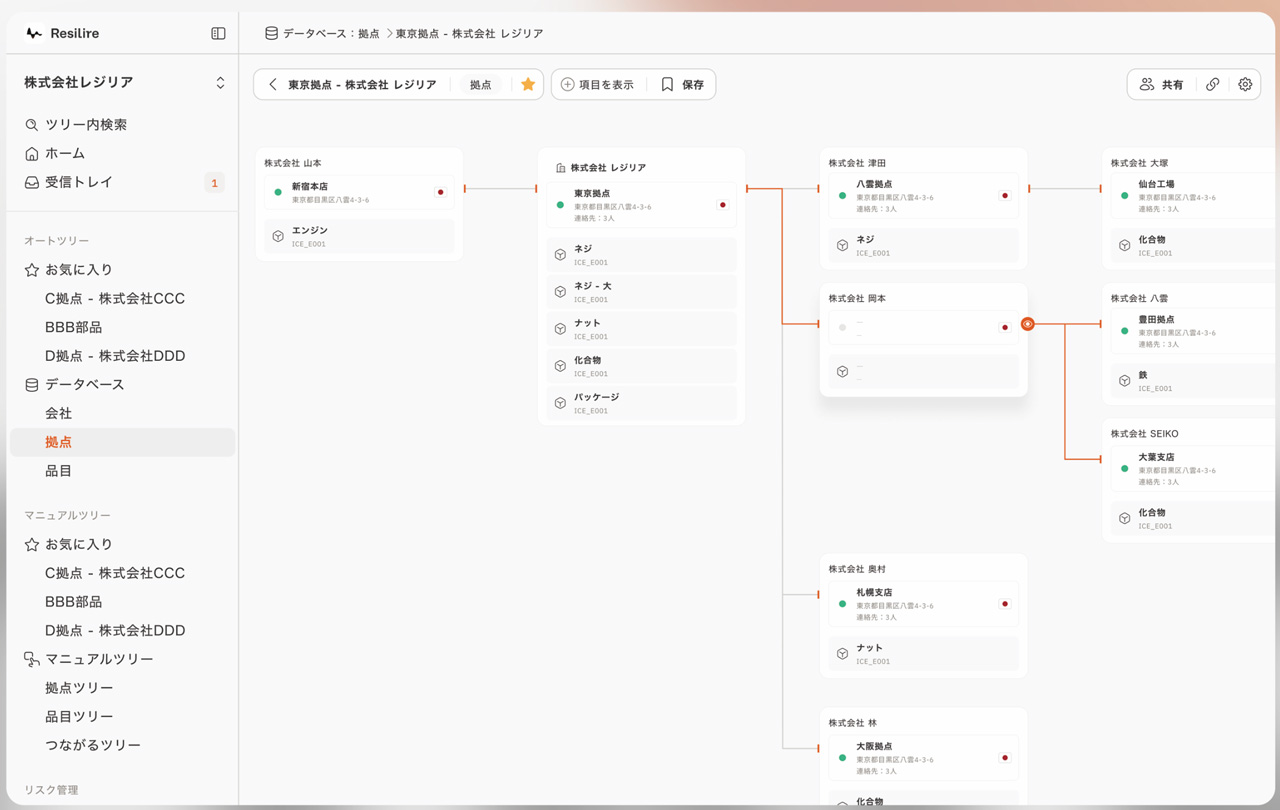Image resolution: width=1280 pixels, height=810 pixels.
Task: Collapse the sidebar using panel icon
Action: point(218,33)
